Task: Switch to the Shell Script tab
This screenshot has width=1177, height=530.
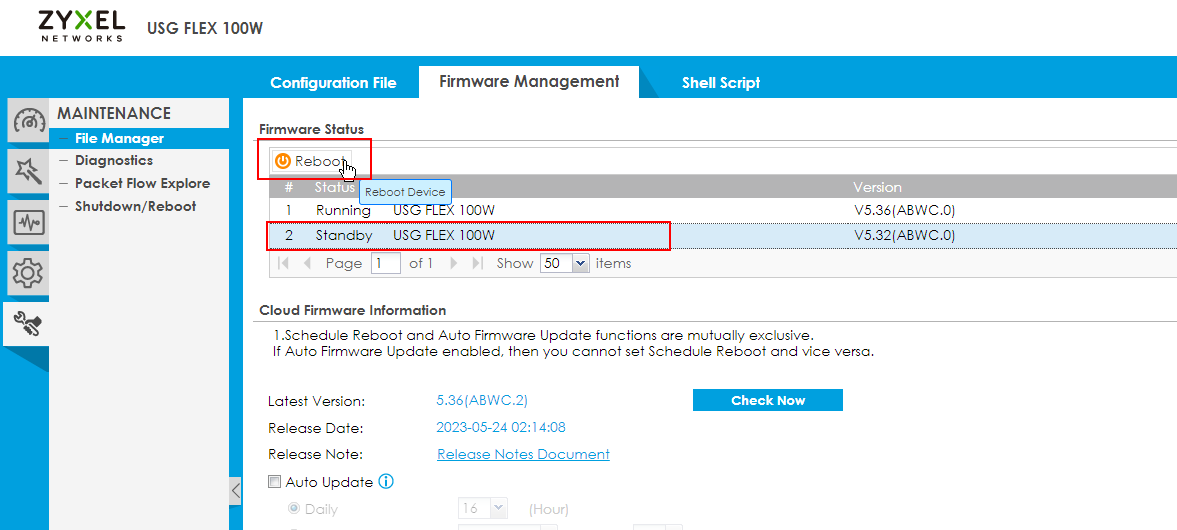Action: 720,83
